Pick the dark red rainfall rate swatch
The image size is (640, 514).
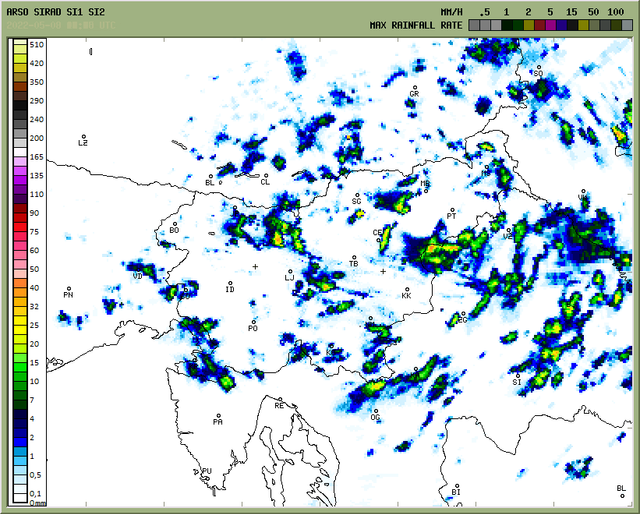click(540, 25)
